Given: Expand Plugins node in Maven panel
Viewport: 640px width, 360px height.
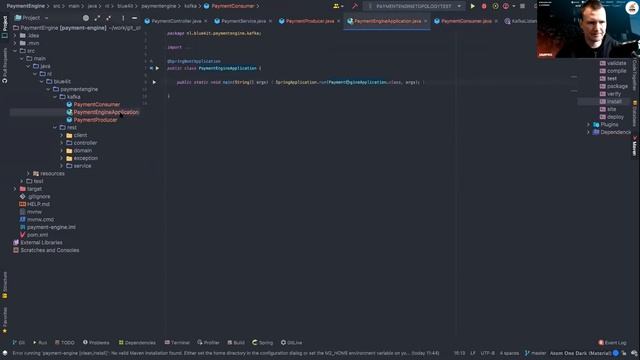Looking at the screenshot, I should 589,124.
